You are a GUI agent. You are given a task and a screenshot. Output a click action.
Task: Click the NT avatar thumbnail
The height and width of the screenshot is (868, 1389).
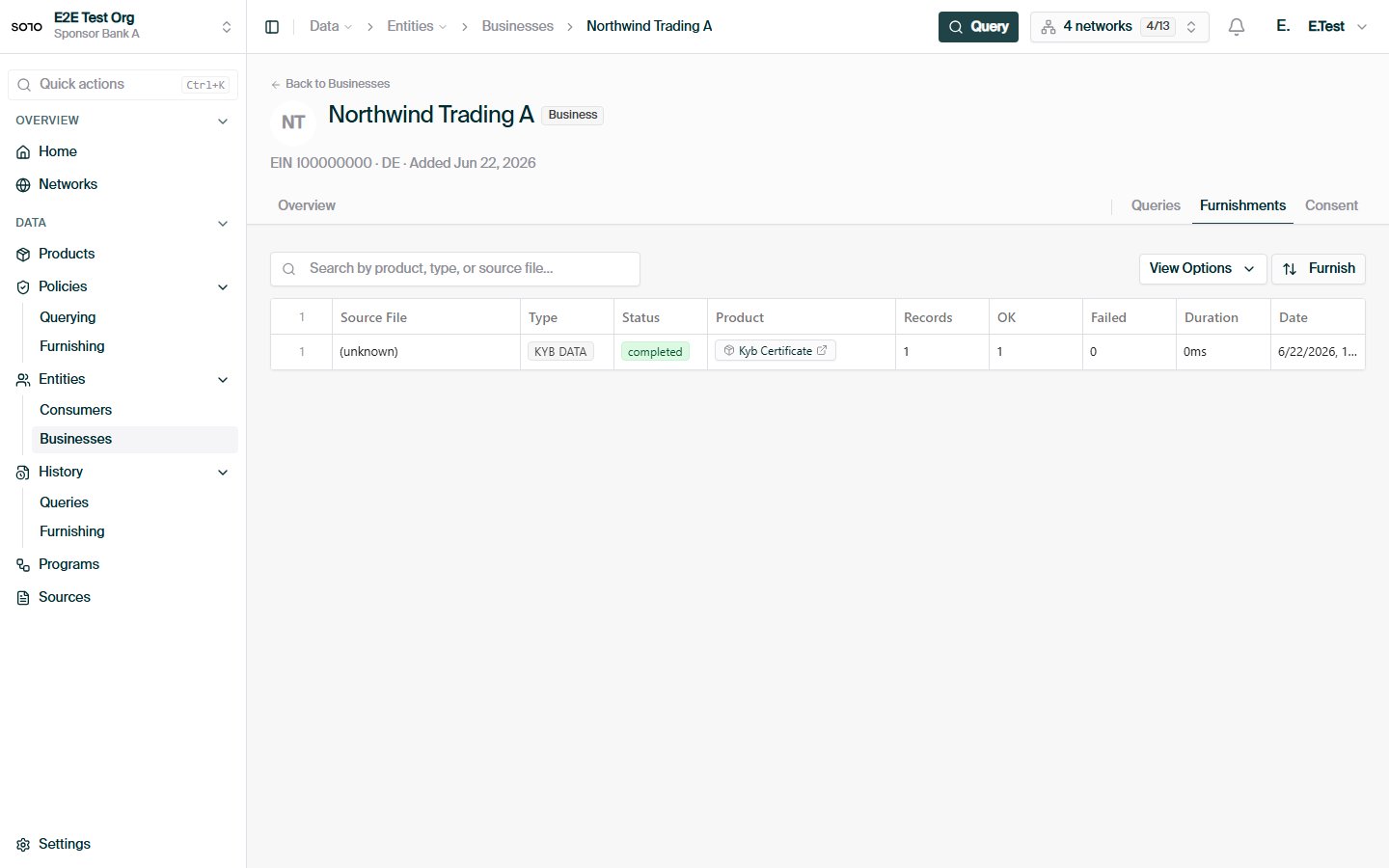pyautogui.click(x=293, y=122)
